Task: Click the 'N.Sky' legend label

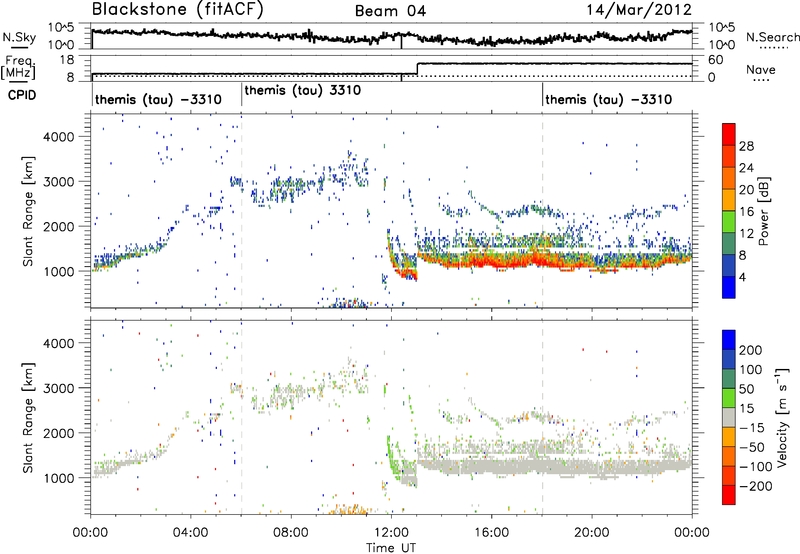Action: (x=19, y=37)
